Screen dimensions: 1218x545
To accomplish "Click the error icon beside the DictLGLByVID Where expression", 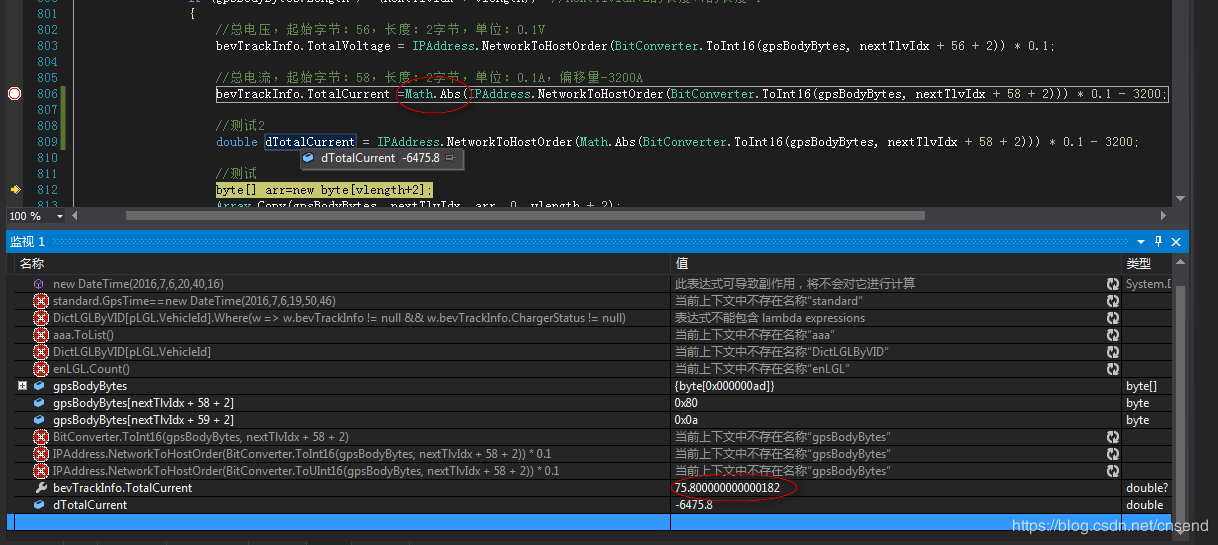I will (x=41, y=318).
